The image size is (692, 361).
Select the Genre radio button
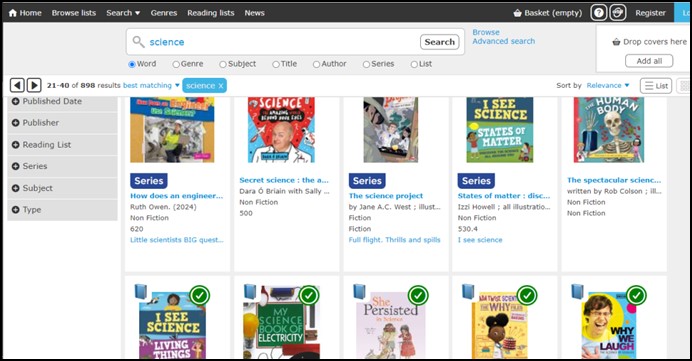point(176,64)
